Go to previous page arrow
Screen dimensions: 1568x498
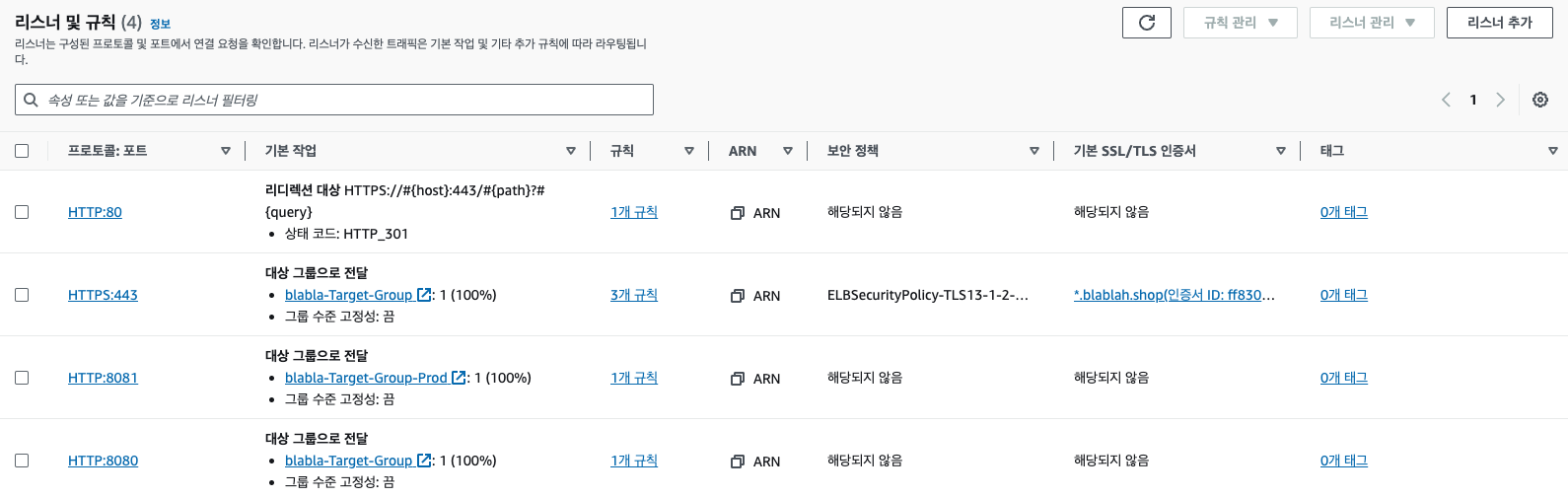(x=1446, y=100)
